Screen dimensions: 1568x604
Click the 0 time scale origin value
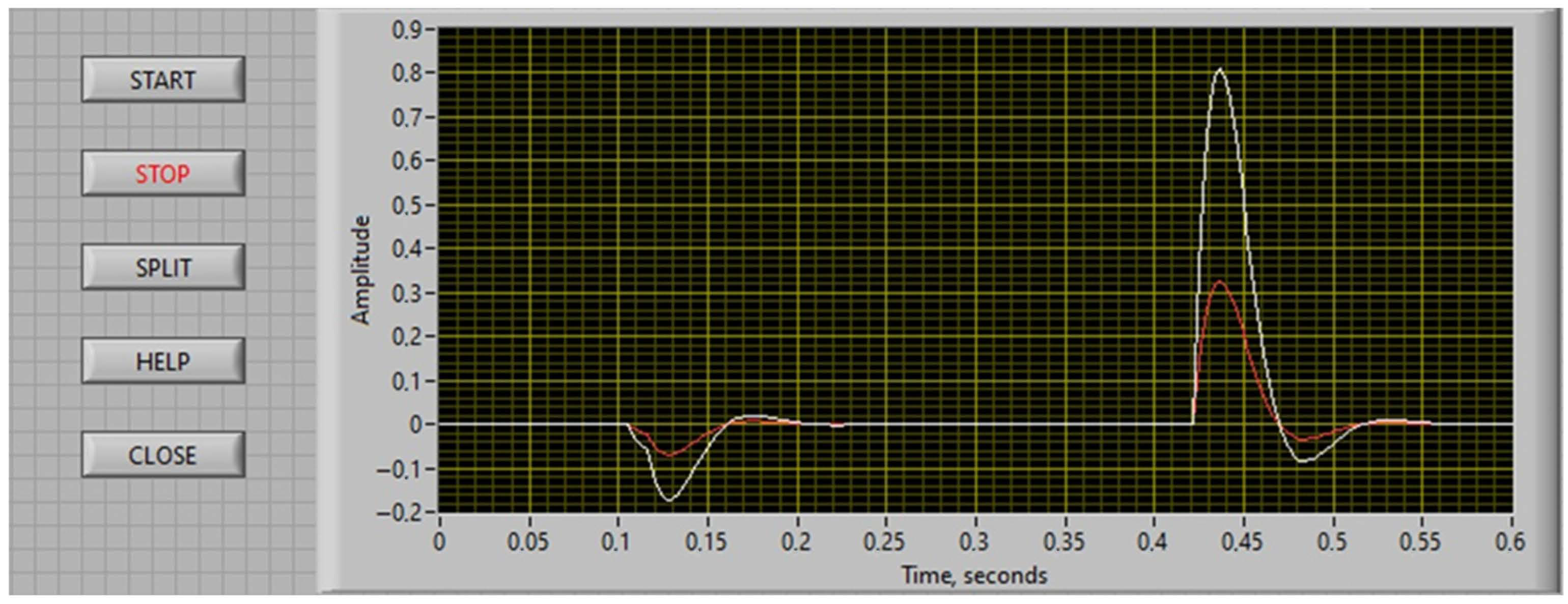tap(439, 542)
